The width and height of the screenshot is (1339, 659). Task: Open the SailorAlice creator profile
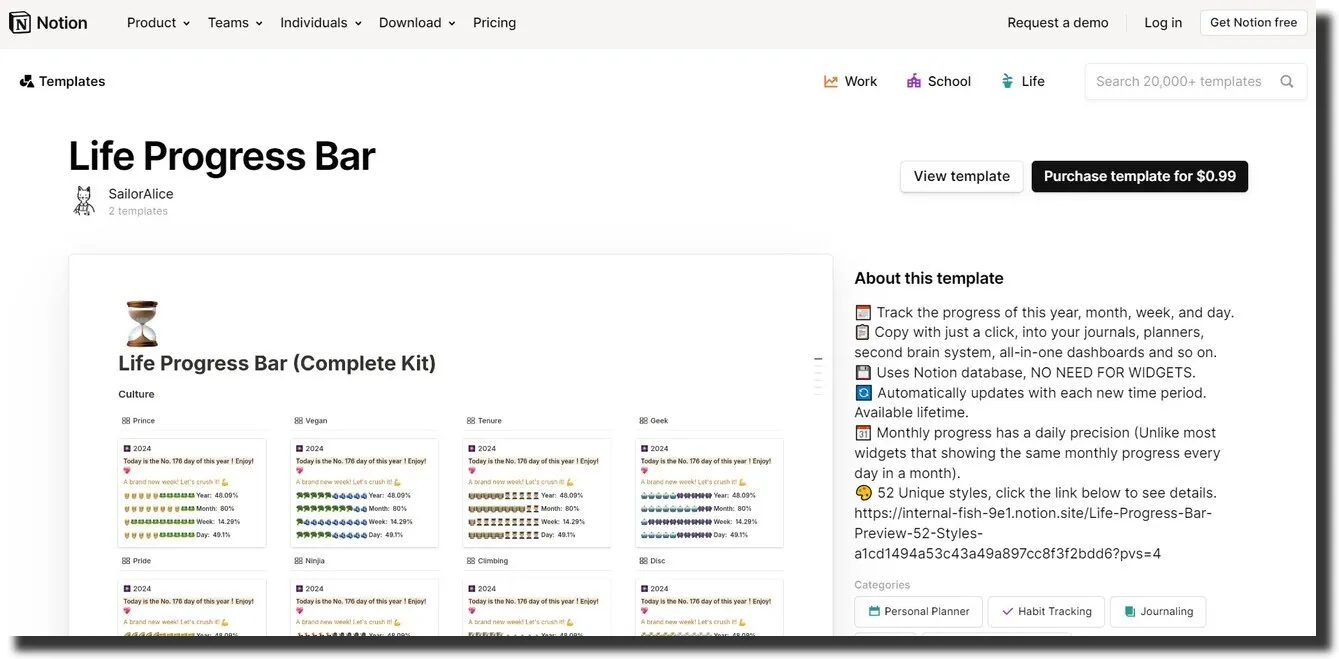(141, 194)
